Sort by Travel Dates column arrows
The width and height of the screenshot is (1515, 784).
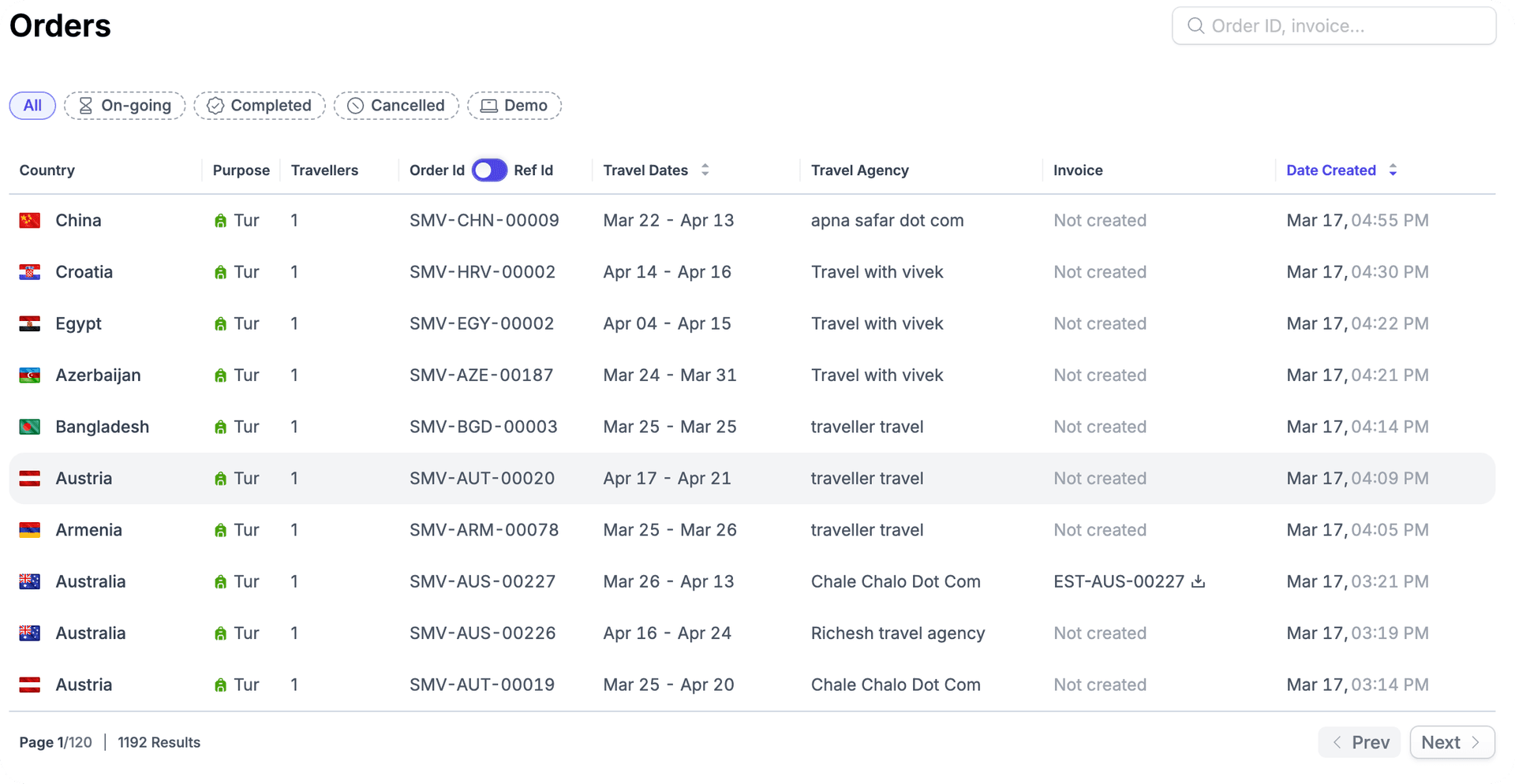705,170
